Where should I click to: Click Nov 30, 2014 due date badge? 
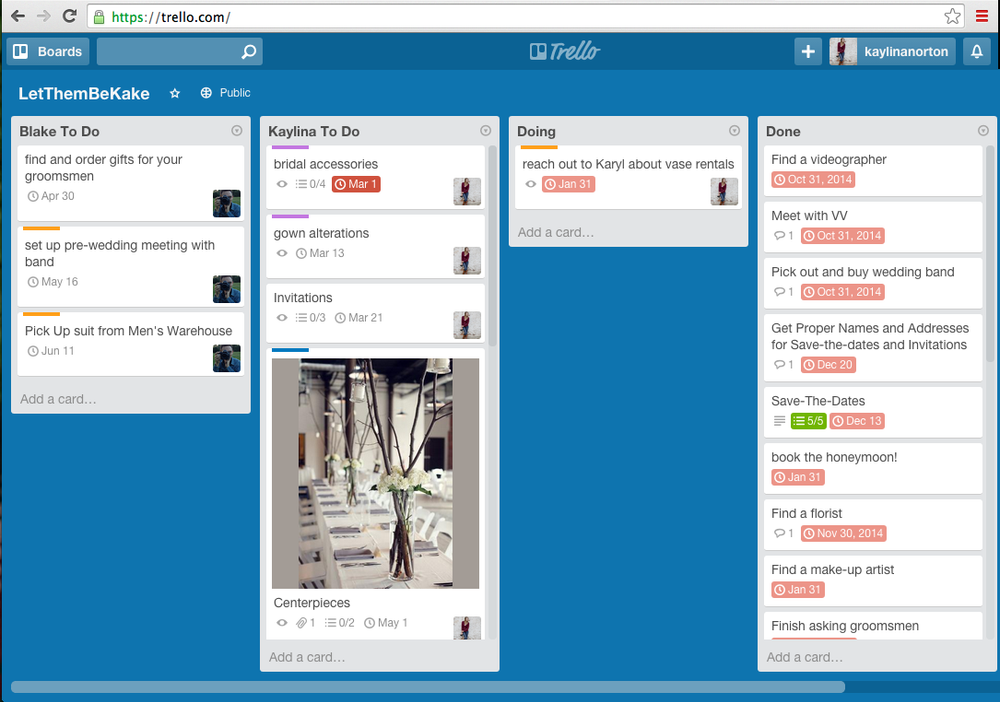click(x=844, y=534)
